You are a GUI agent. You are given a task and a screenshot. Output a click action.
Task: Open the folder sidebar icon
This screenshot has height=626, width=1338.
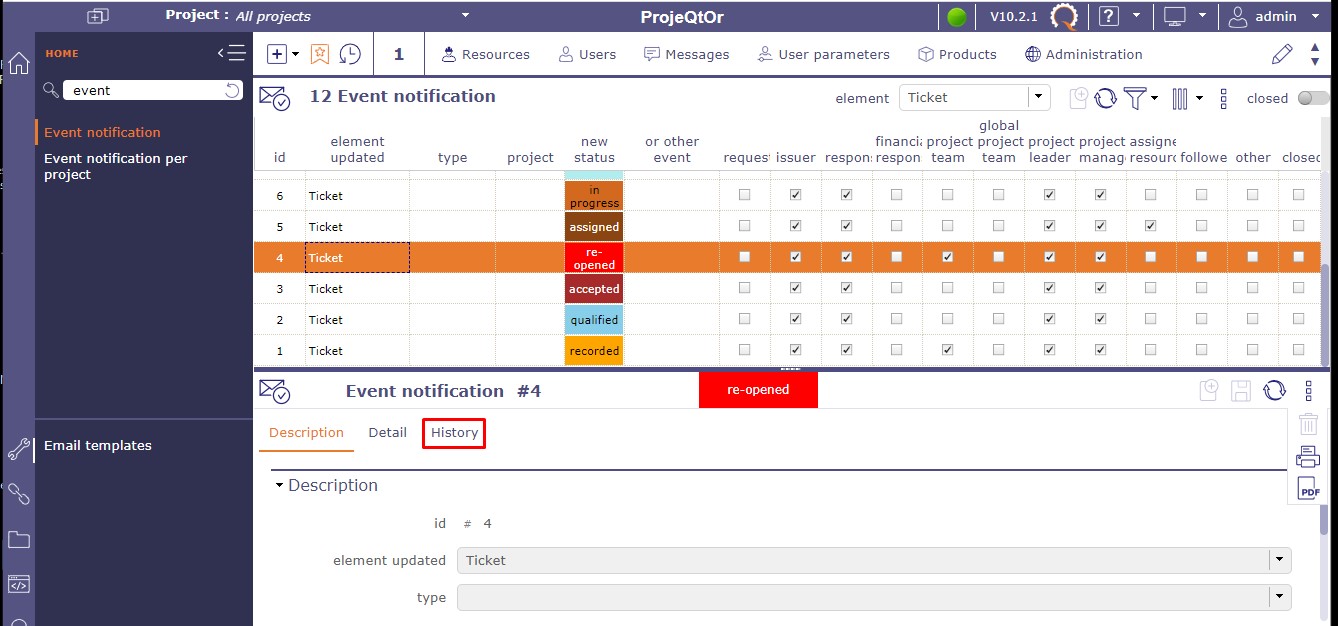pos(18,540)
